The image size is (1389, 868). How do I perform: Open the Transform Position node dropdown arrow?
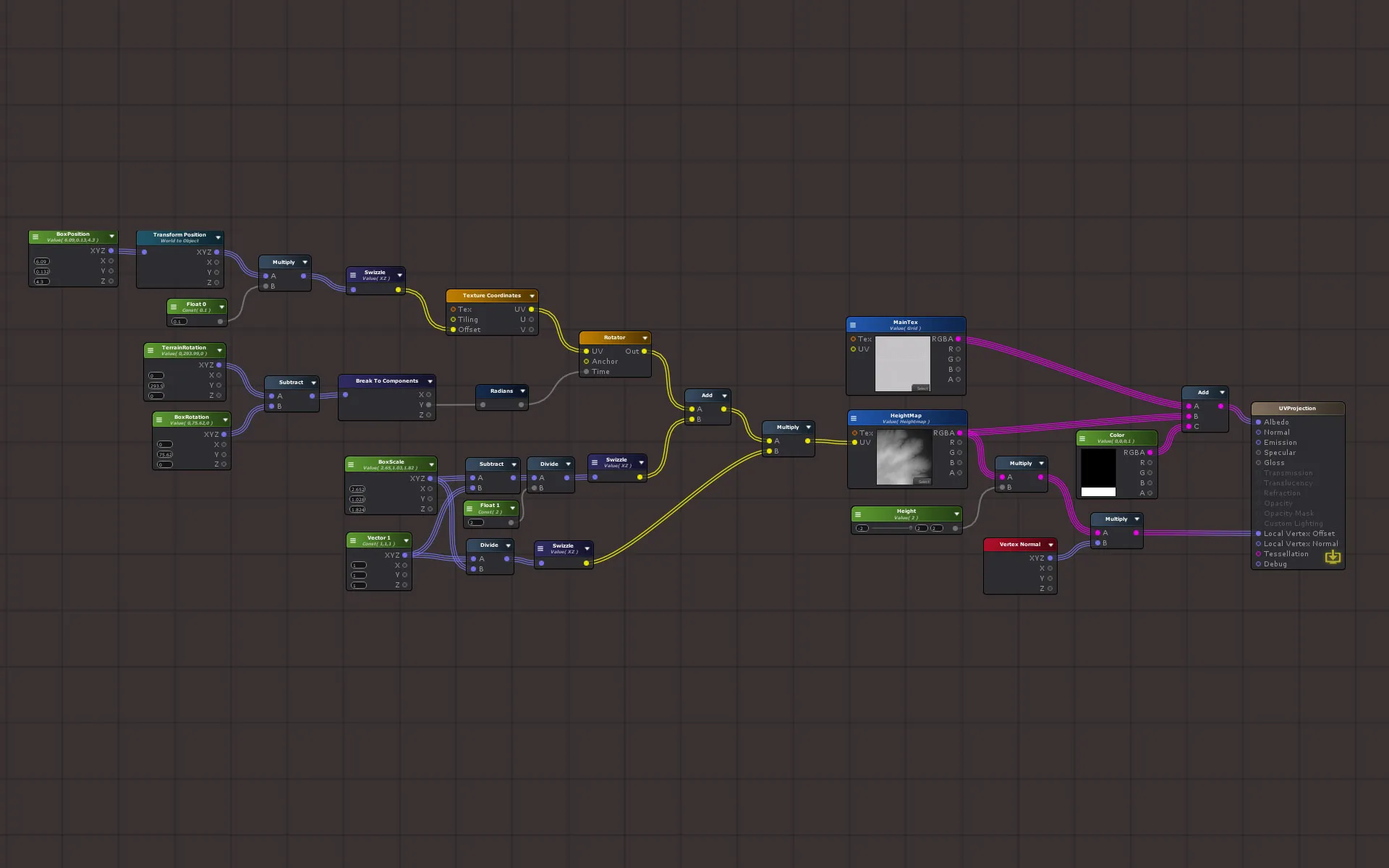tap(218, 237)
